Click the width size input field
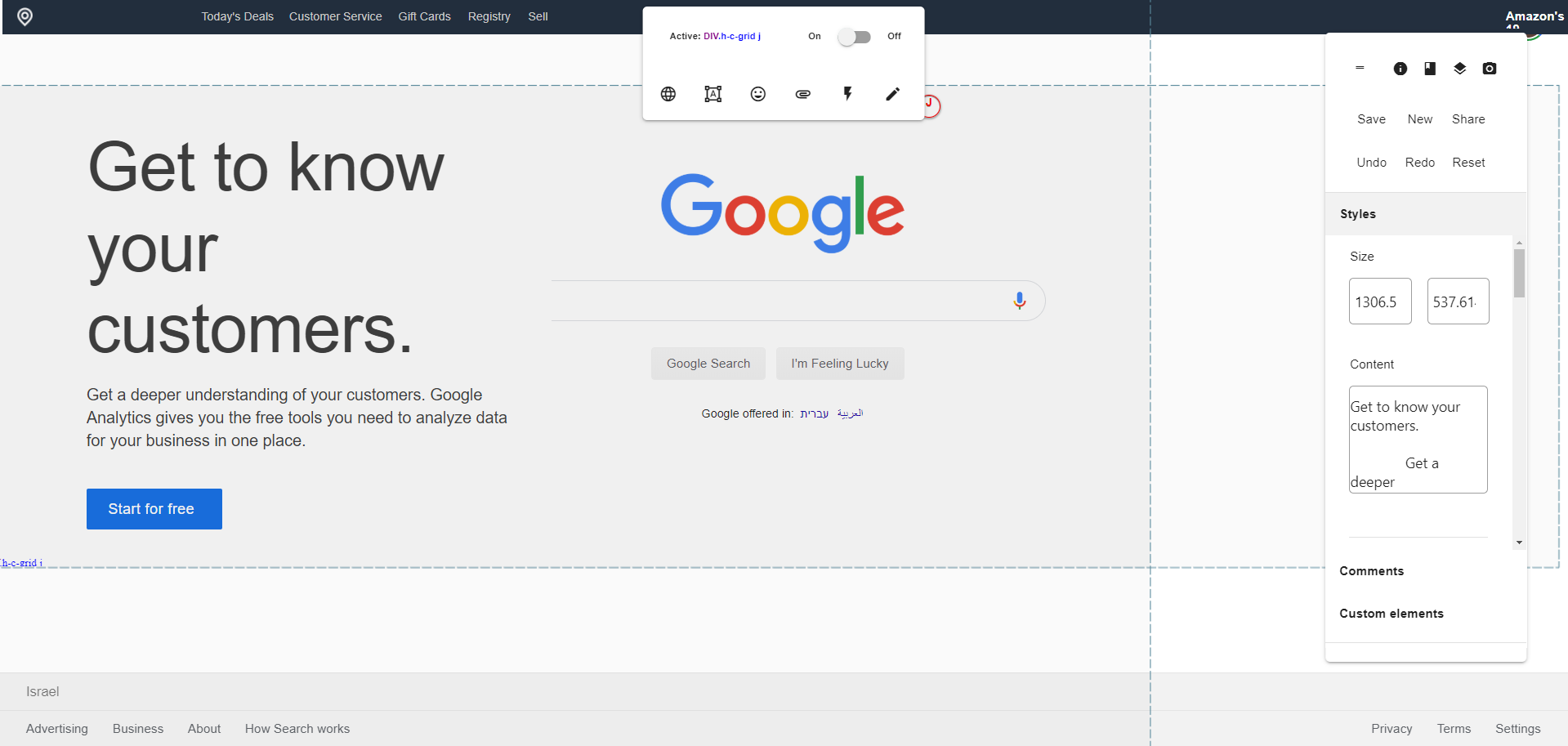This screenshot has width=1568, height=746. (x=1380, y=302)
